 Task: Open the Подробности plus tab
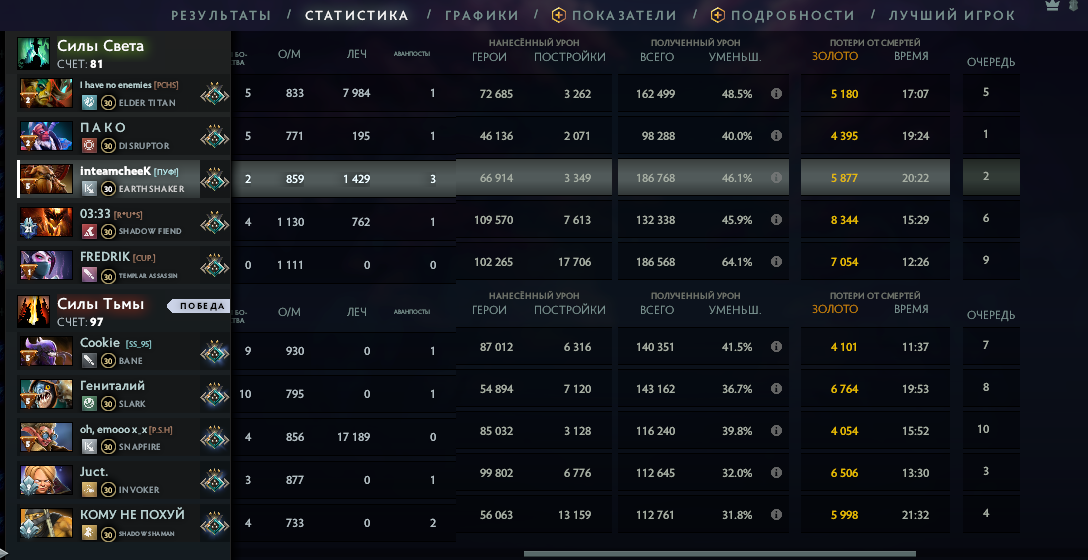click(783, 15)
